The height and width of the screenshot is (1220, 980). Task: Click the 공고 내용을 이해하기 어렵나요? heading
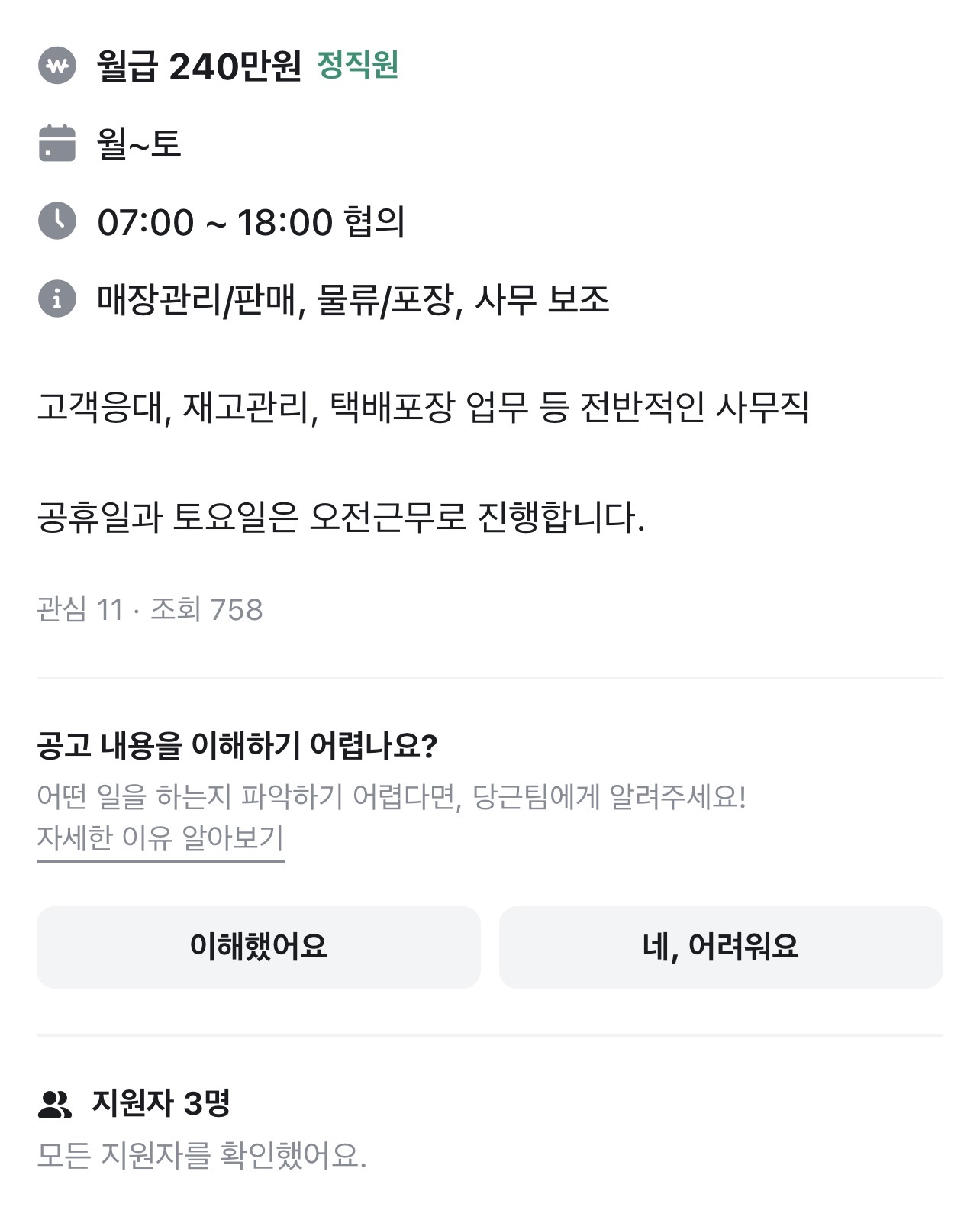point(237,745)
